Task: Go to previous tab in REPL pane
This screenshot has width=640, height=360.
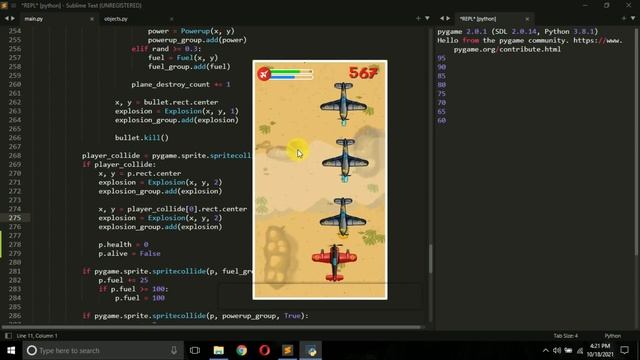Action: click(x=441, y=18)
